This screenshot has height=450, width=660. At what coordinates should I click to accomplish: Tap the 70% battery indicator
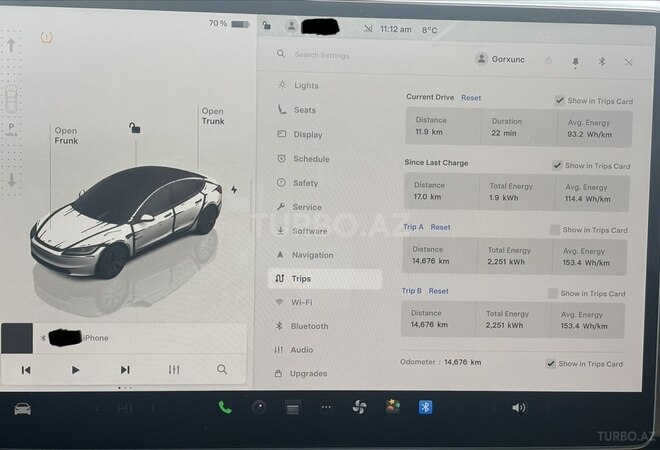(229, 24)
